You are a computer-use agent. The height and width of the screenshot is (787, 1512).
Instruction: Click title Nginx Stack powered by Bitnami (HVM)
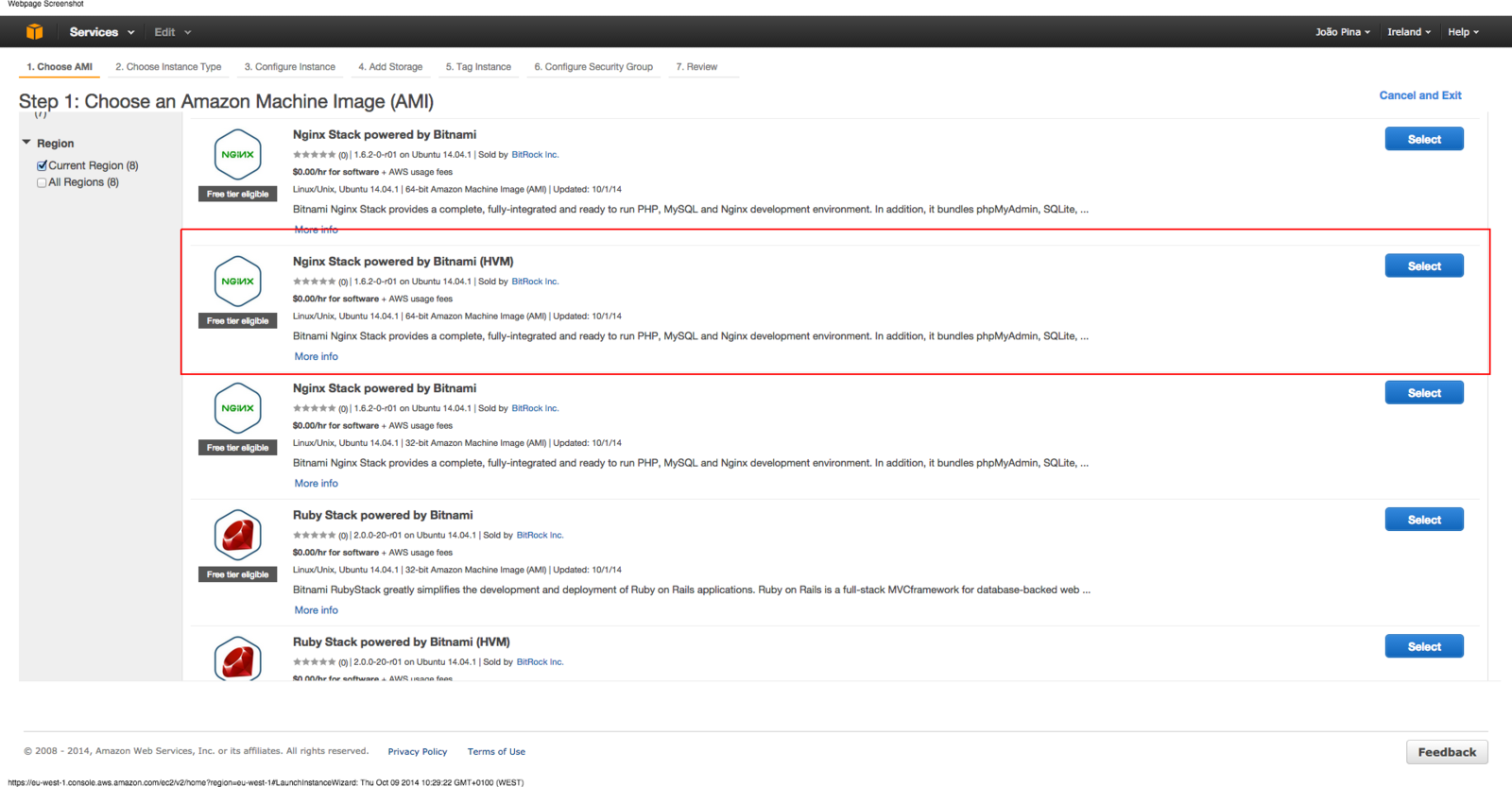(403, 261)
